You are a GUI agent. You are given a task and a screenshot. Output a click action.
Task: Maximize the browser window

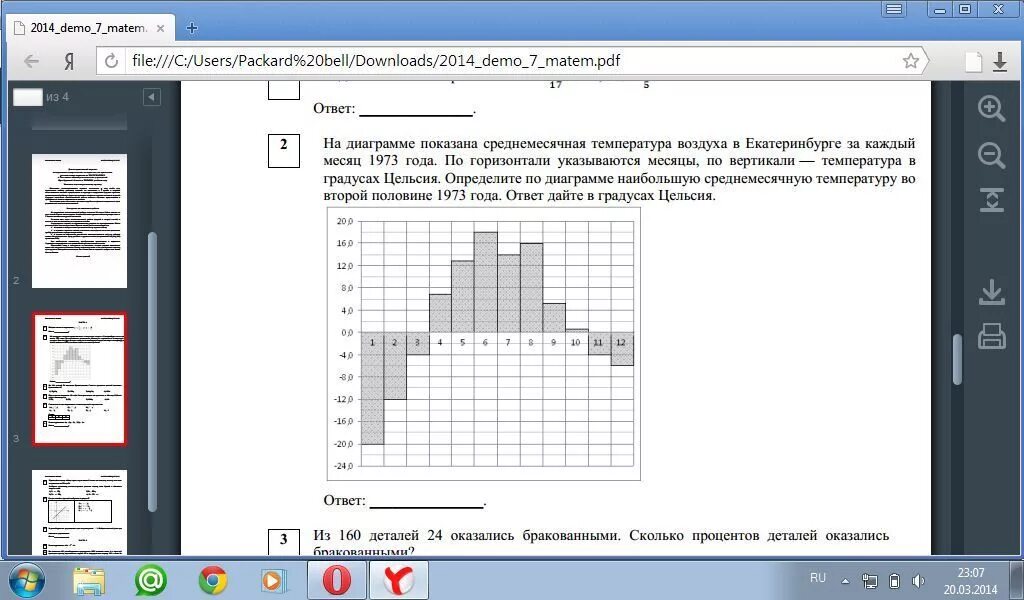(965, 9)
